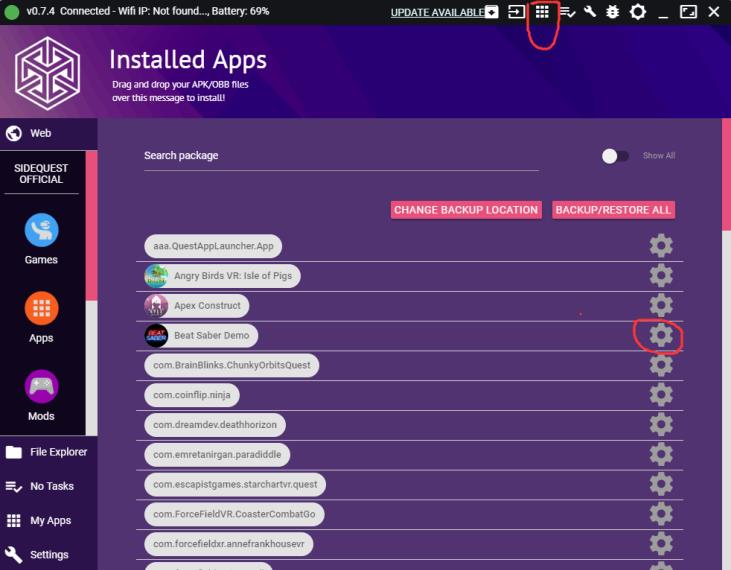Open File Explorer in the sidebar
731x570 pixels.
pos(48,452)
